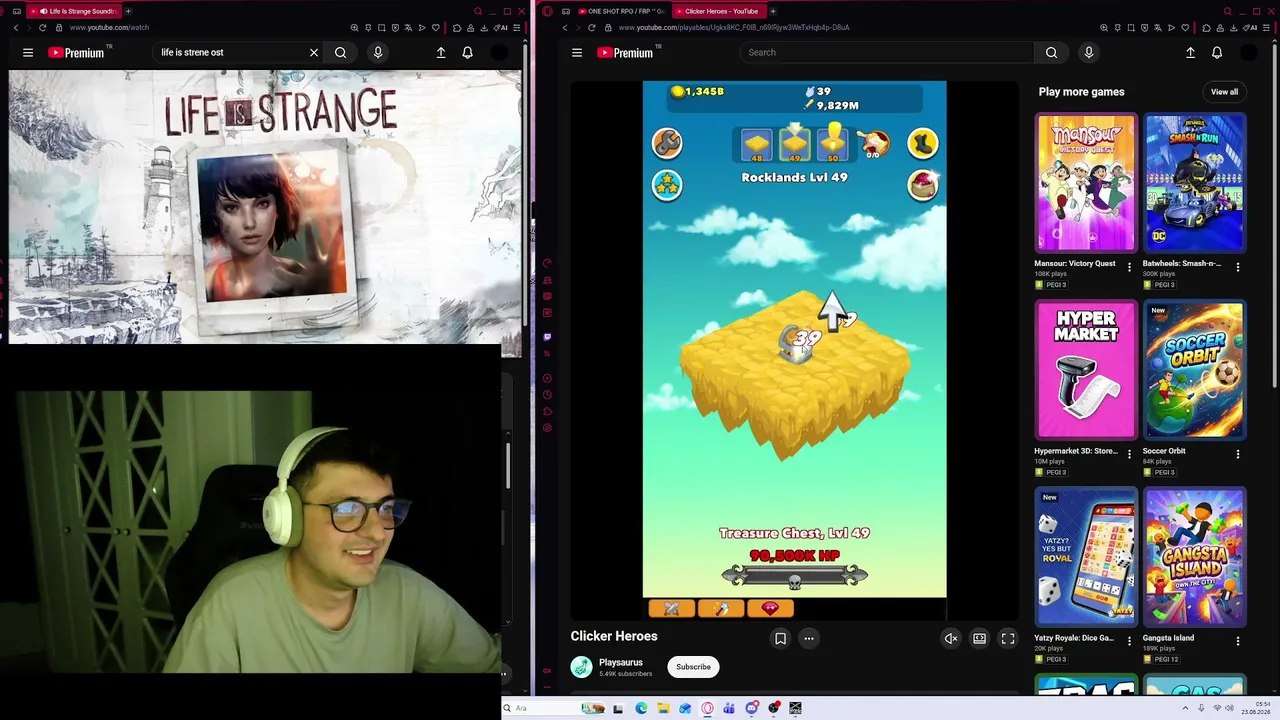Open the blue star achievements button in the game
The image size is (1280, 720).
667,185
